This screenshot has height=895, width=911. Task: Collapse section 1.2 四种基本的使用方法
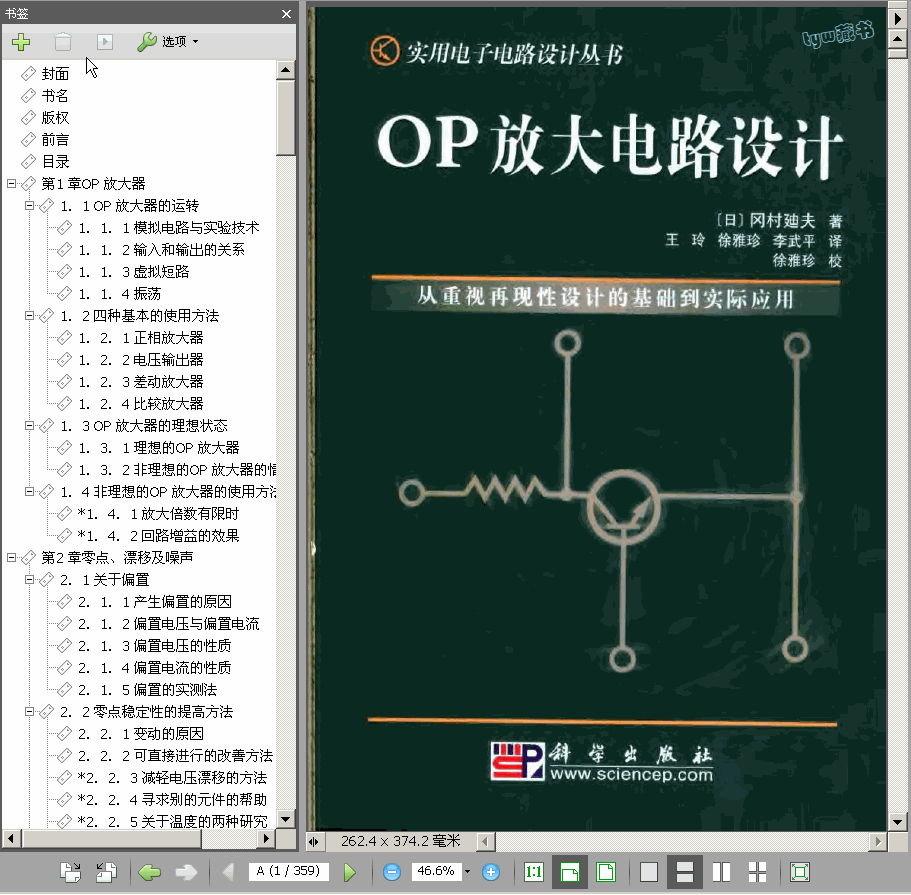[x=30, y=316]
